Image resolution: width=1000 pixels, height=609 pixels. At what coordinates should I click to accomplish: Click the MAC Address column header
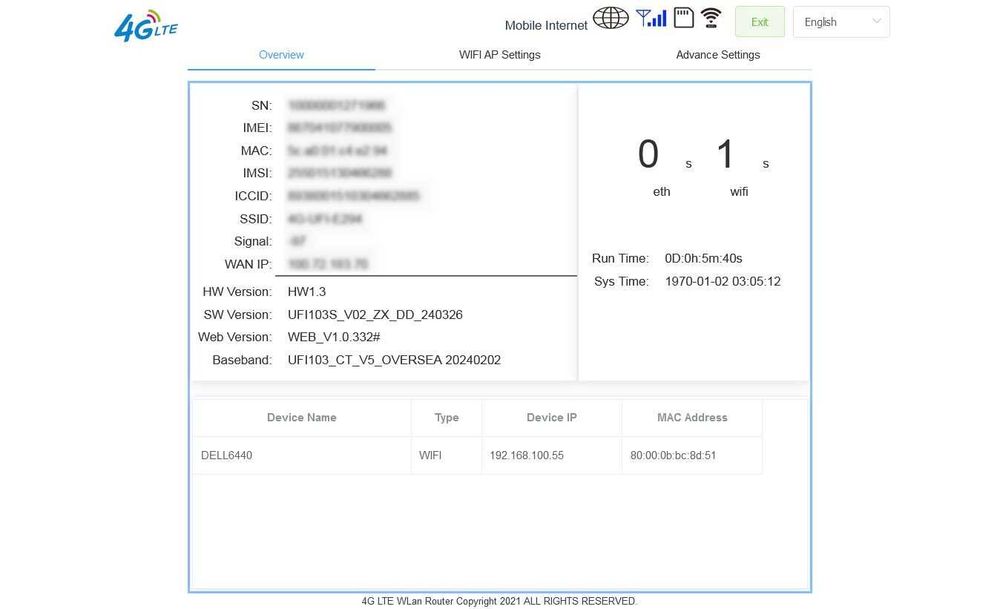[x=692, y=418]
